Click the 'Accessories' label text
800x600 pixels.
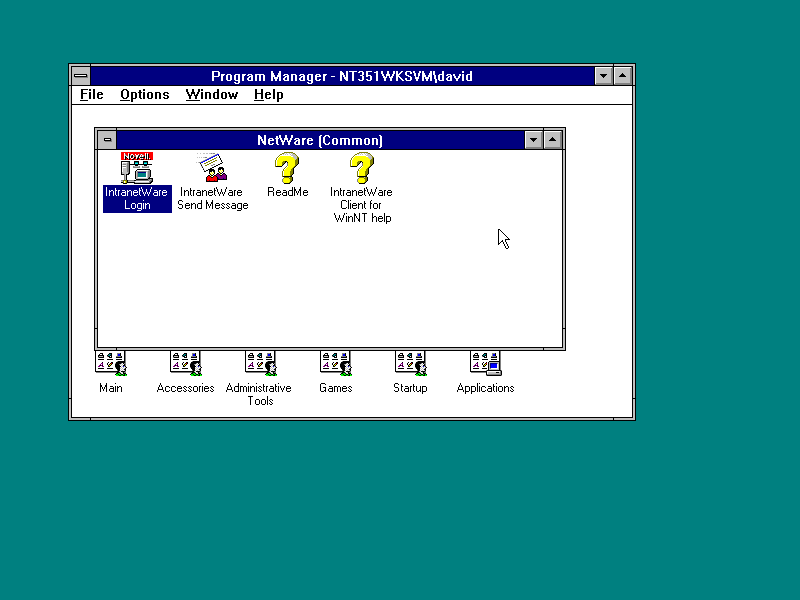coord(185,388)
